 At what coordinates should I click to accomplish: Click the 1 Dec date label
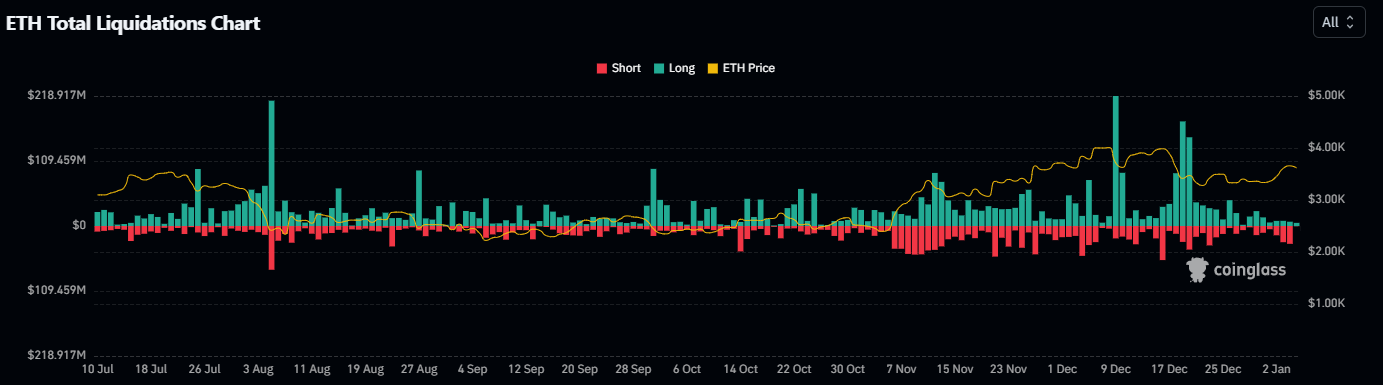click(x=1062, y=369)
